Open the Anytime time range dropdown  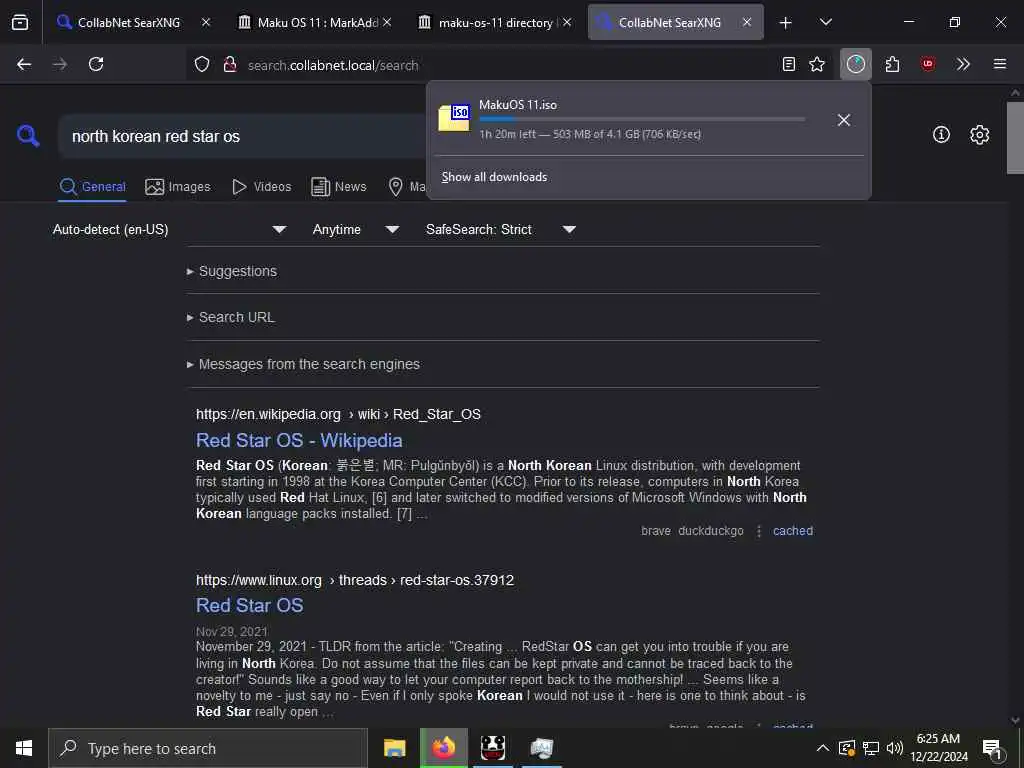pos(356,230)
